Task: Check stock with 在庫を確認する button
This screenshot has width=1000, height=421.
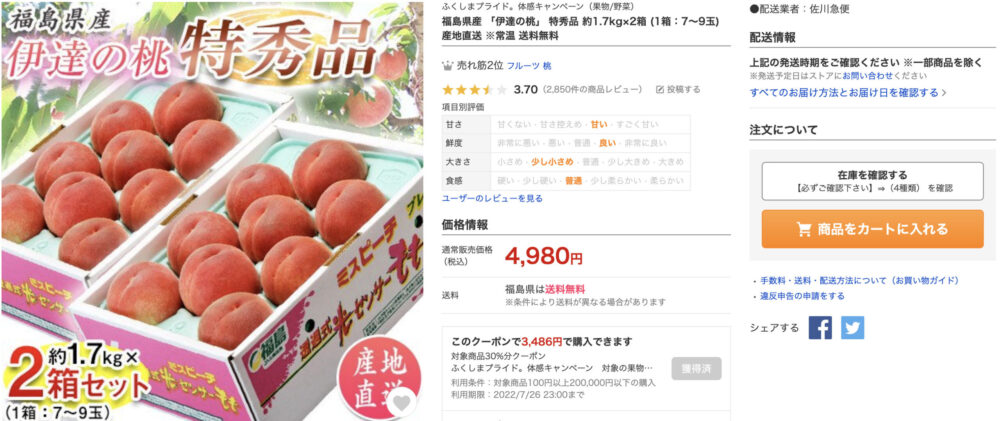Action: pyautogui.click(x=872, y=181)
